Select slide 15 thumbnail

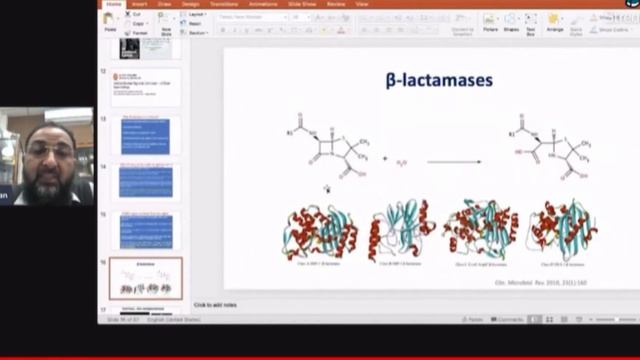[x=146, y=230]
